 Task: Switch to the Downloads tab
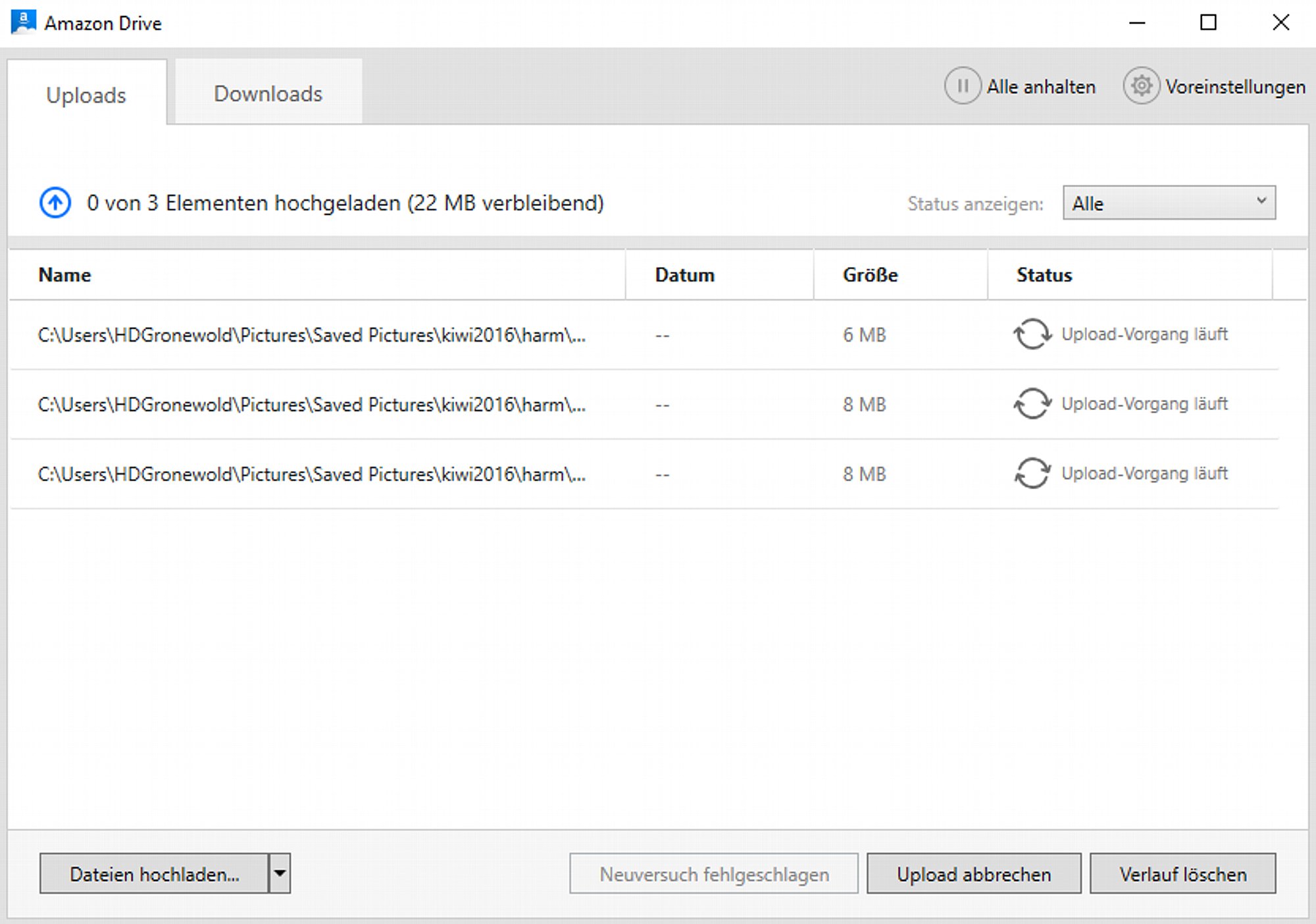point(268,93)
